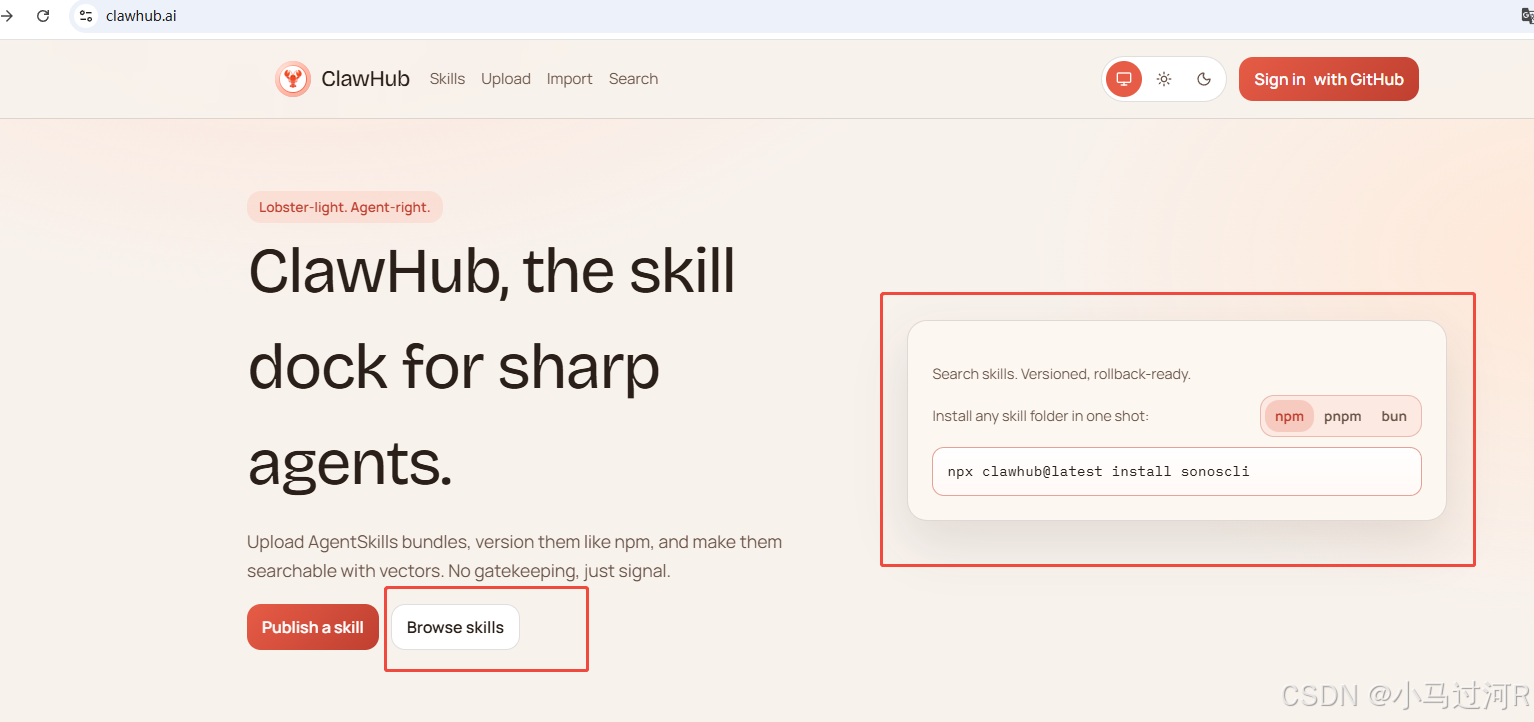The image size is (1534, 722).
Task: Open the Upload nav item
Action: coord(506,79)
